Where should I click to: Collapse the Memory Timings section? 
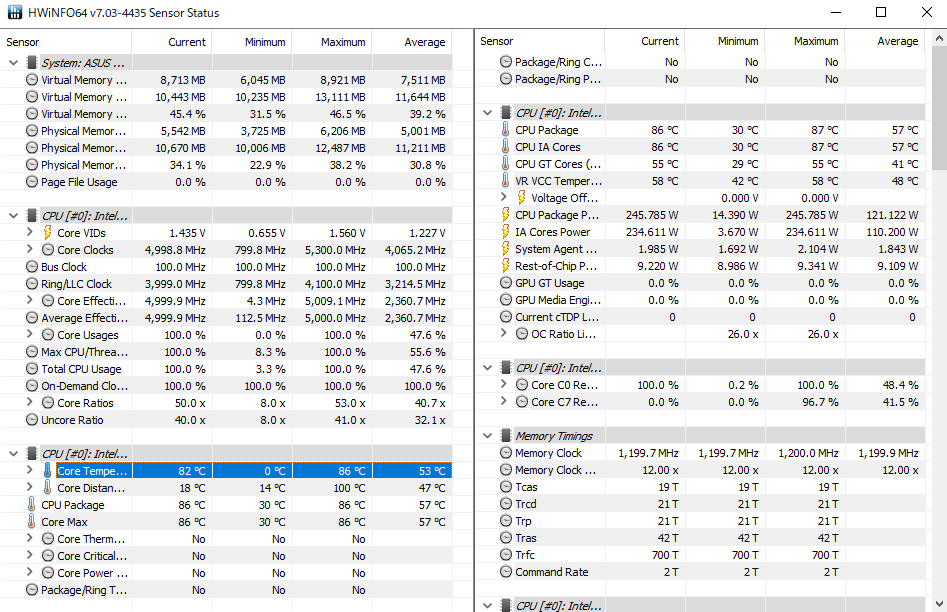point(487,436)
